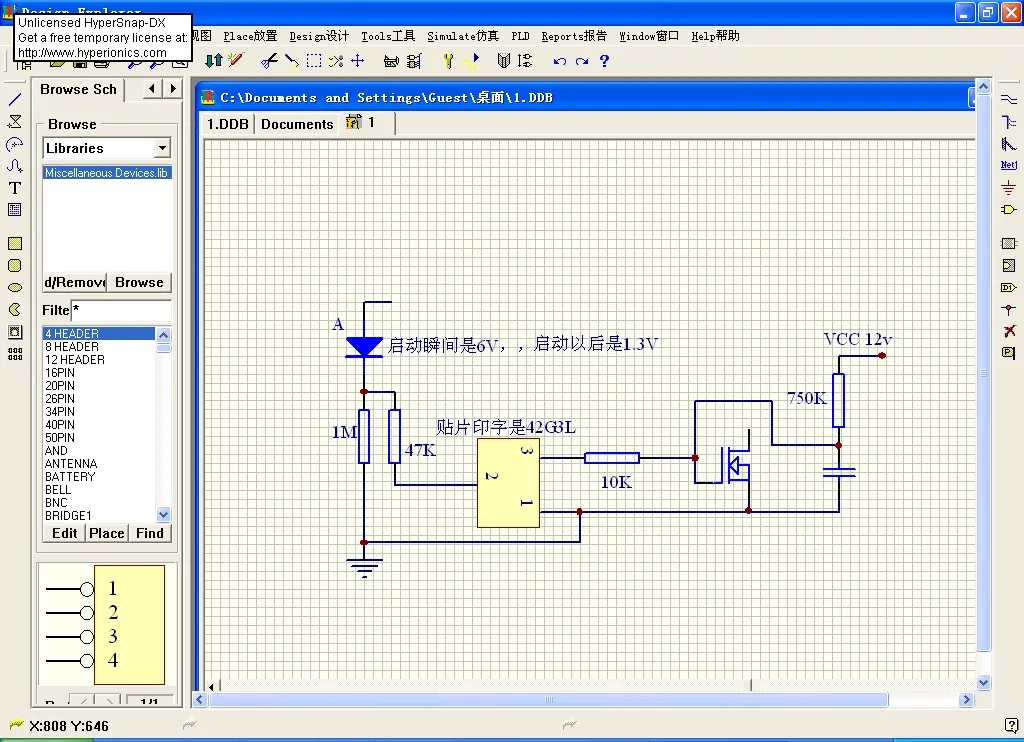The image size is (1024, 742).
Task: Click the Undo arrow icon
Action: coord(560,61)
